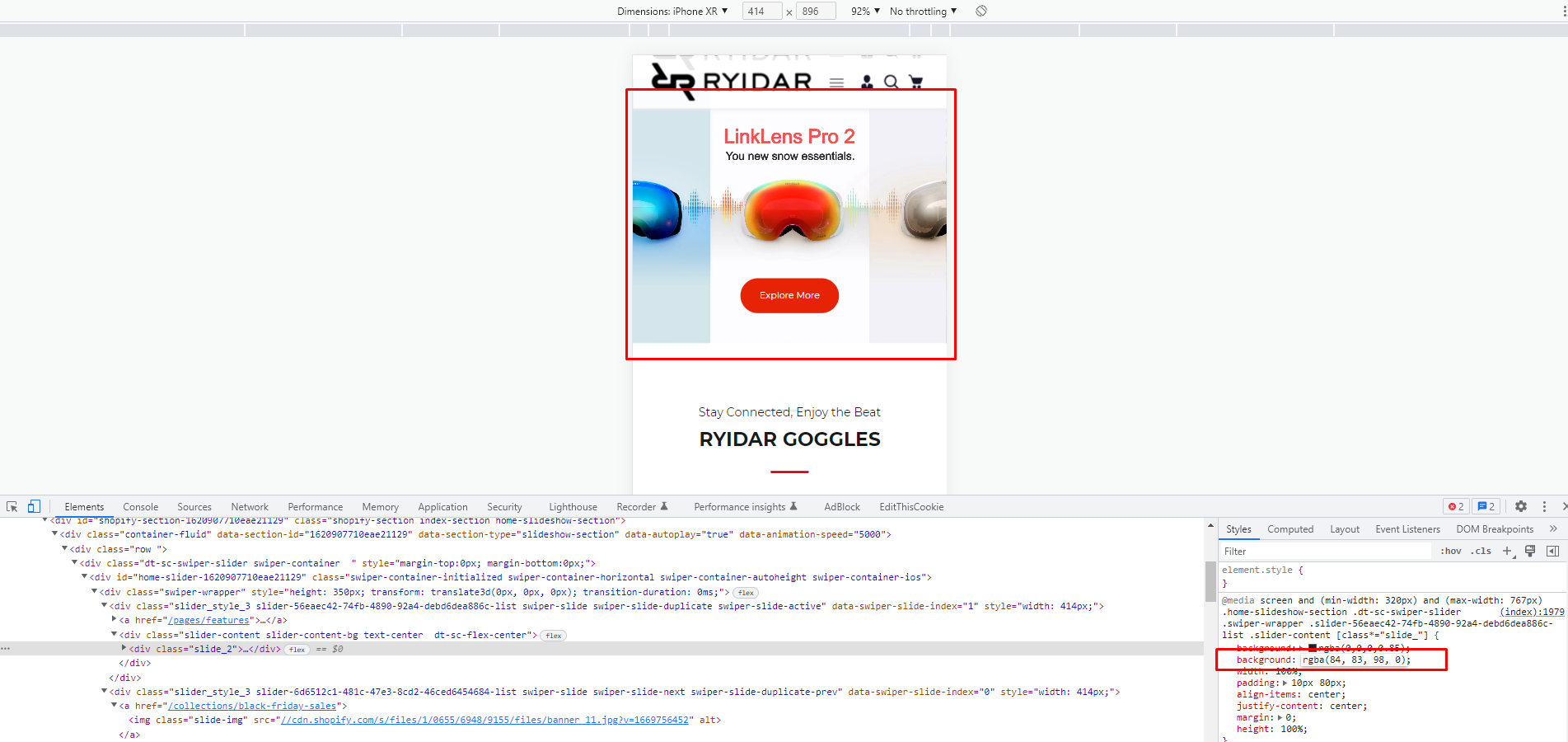Click the viewport width field 414
Screen dimensions: 1568x742
click(762, 11)
